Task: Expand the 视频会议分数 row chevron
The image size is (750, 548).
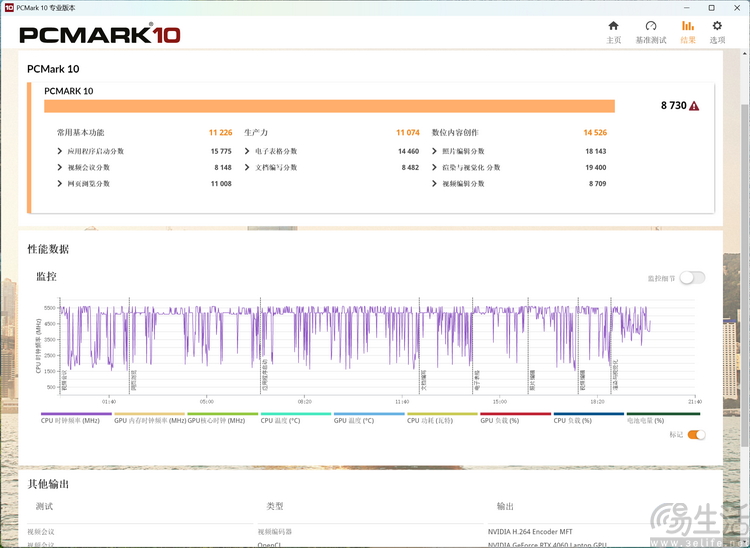Action: [59, 167]
